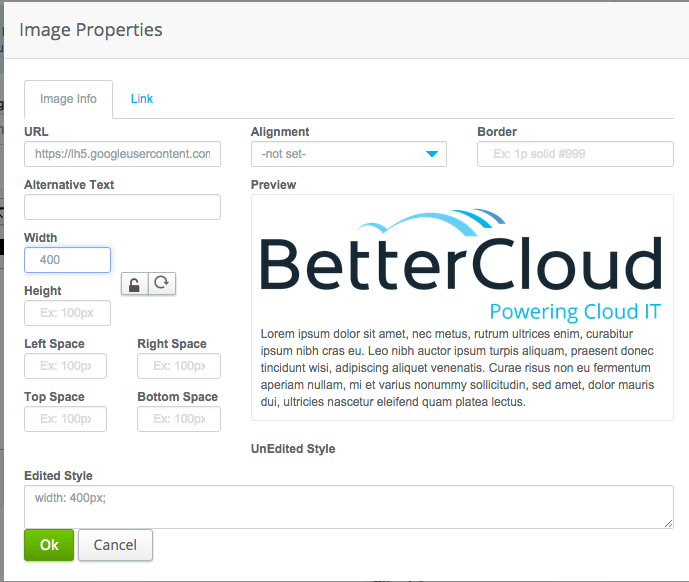Click the Image Properties dialog title
689x582 pixels.
click(x=91, y=30)
